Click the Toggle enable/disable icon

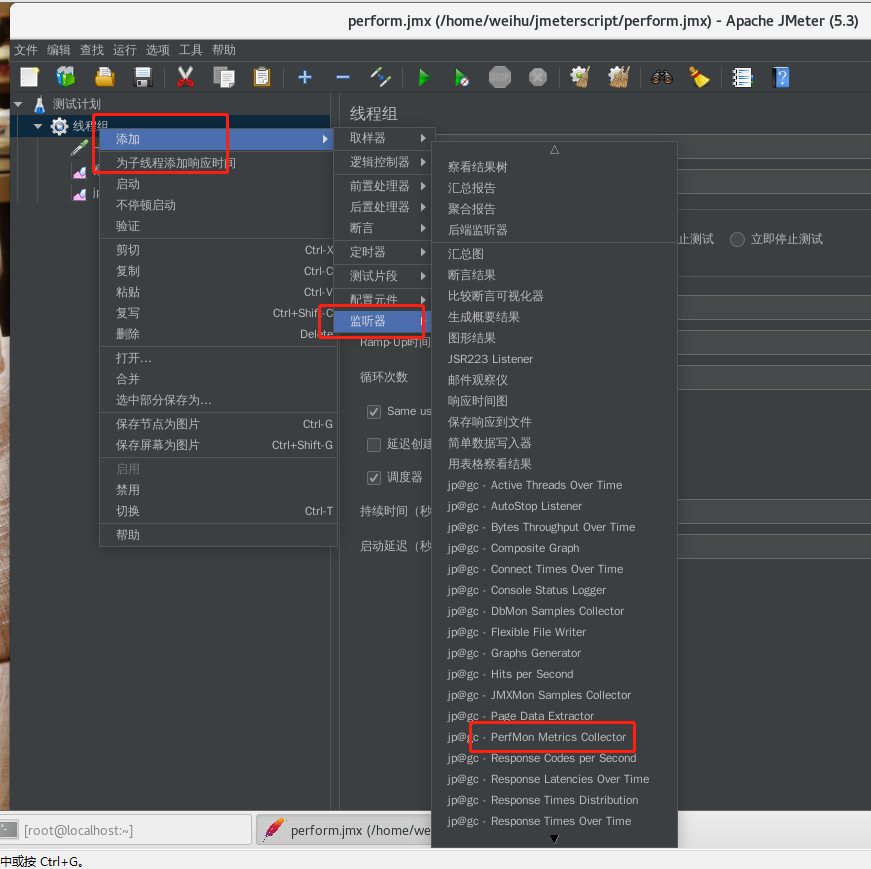pos(381,77)
